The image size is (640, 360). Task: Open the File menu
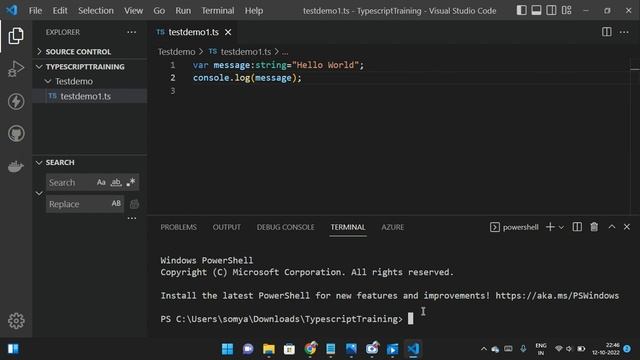35,11
